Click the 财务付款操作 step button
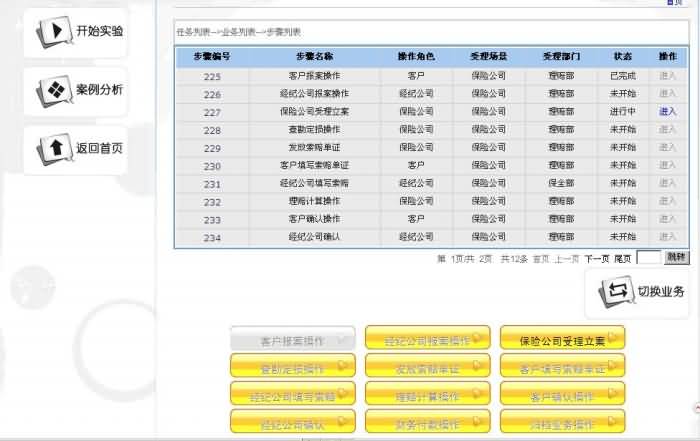Screen dimensions: 700x441 pos(427,422)
